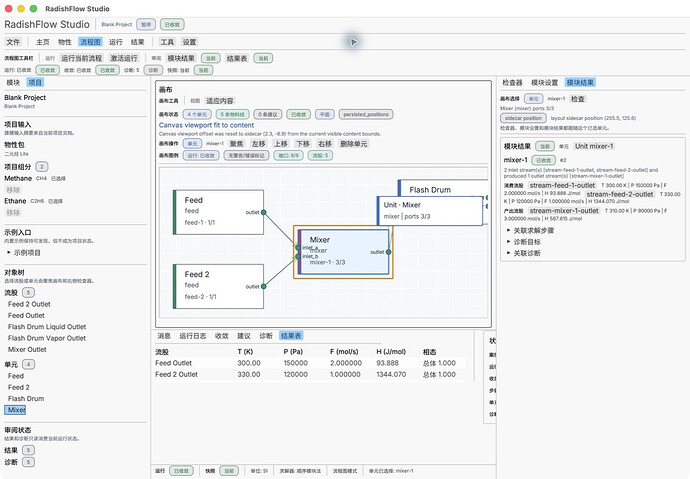
Task: Open the 设置 menu
Action: [x=189, y=42]
